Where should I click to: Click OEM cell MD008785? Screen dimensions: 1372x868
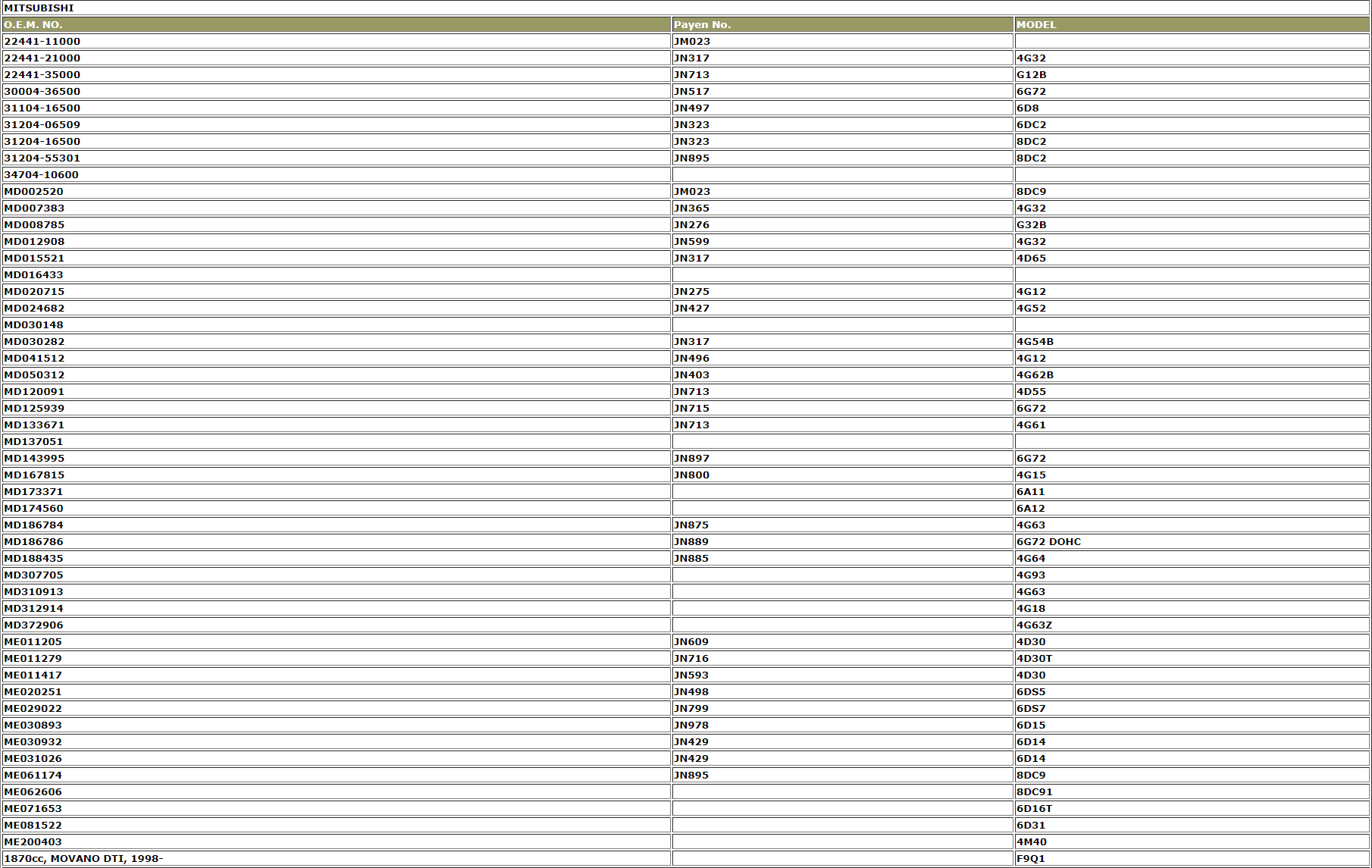point(337,224)
